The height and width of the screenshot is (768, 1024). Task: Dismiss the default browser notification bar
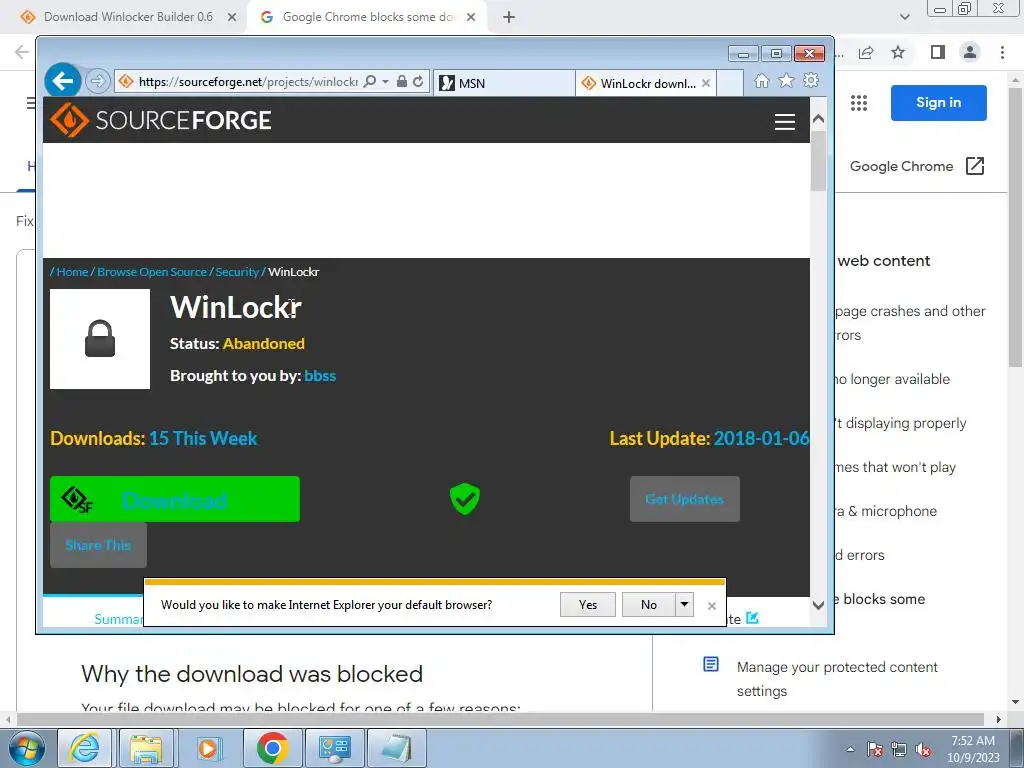click(712, 605)
